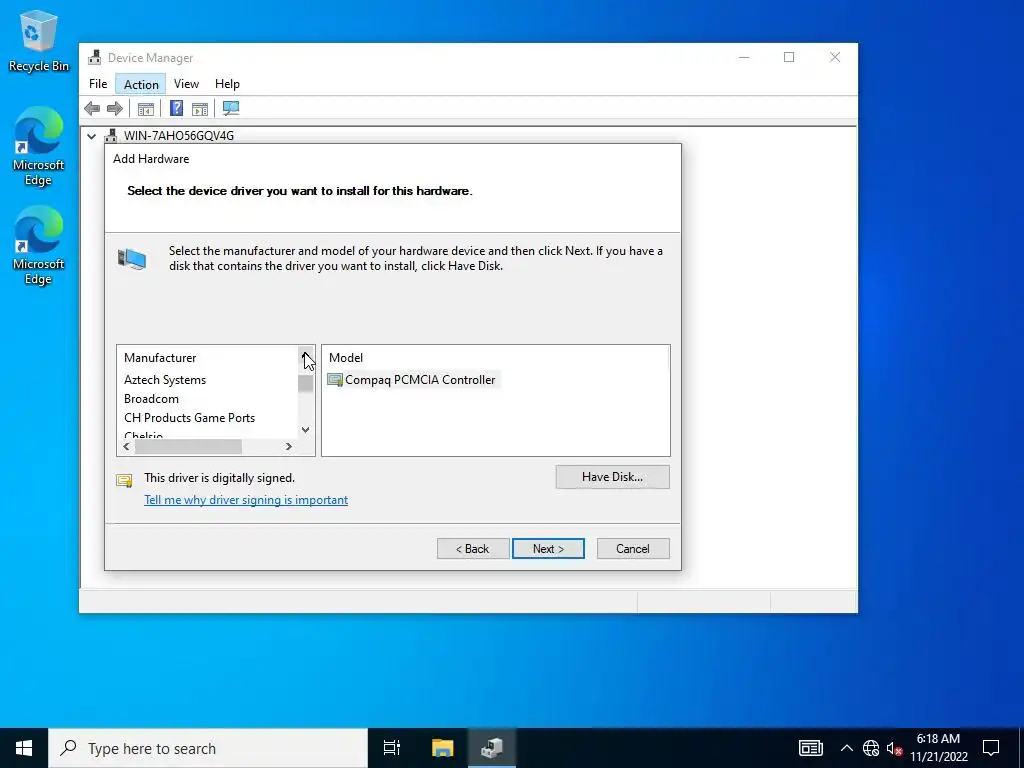Viewport: 1024px width, 768px height.
Task: Open the notification center icon
Action: click(991, 748)
